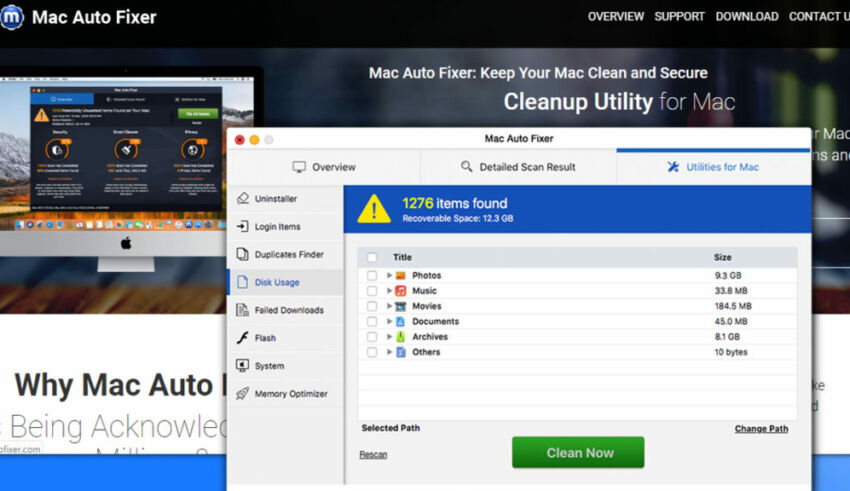Click the Apple logo on the iMac image
The image size is (850, 491).
126,243
